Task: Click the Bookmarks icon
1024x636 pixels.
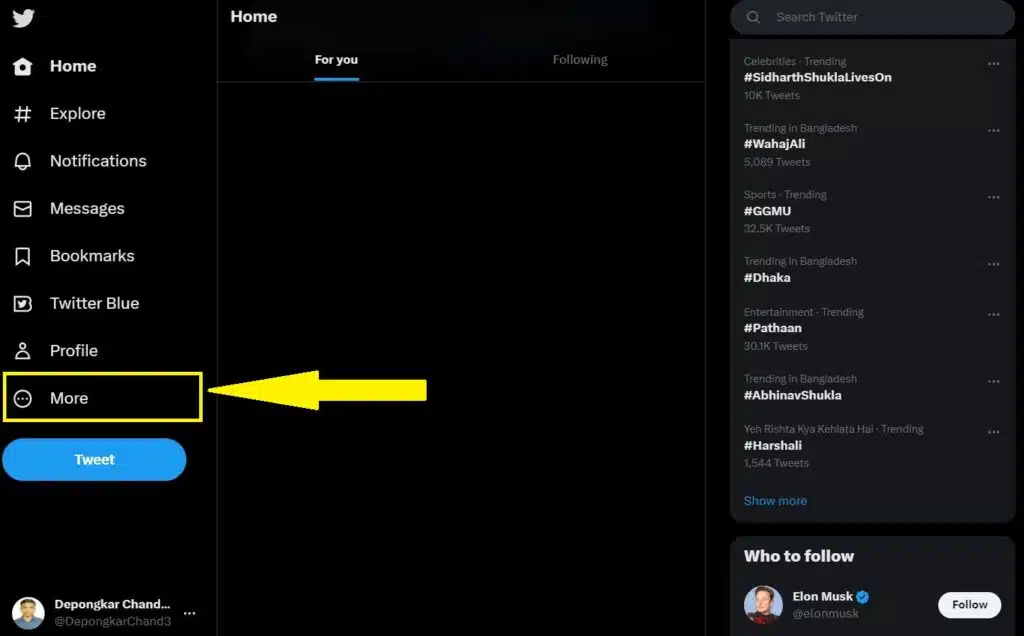Action: tap(23, 256)
